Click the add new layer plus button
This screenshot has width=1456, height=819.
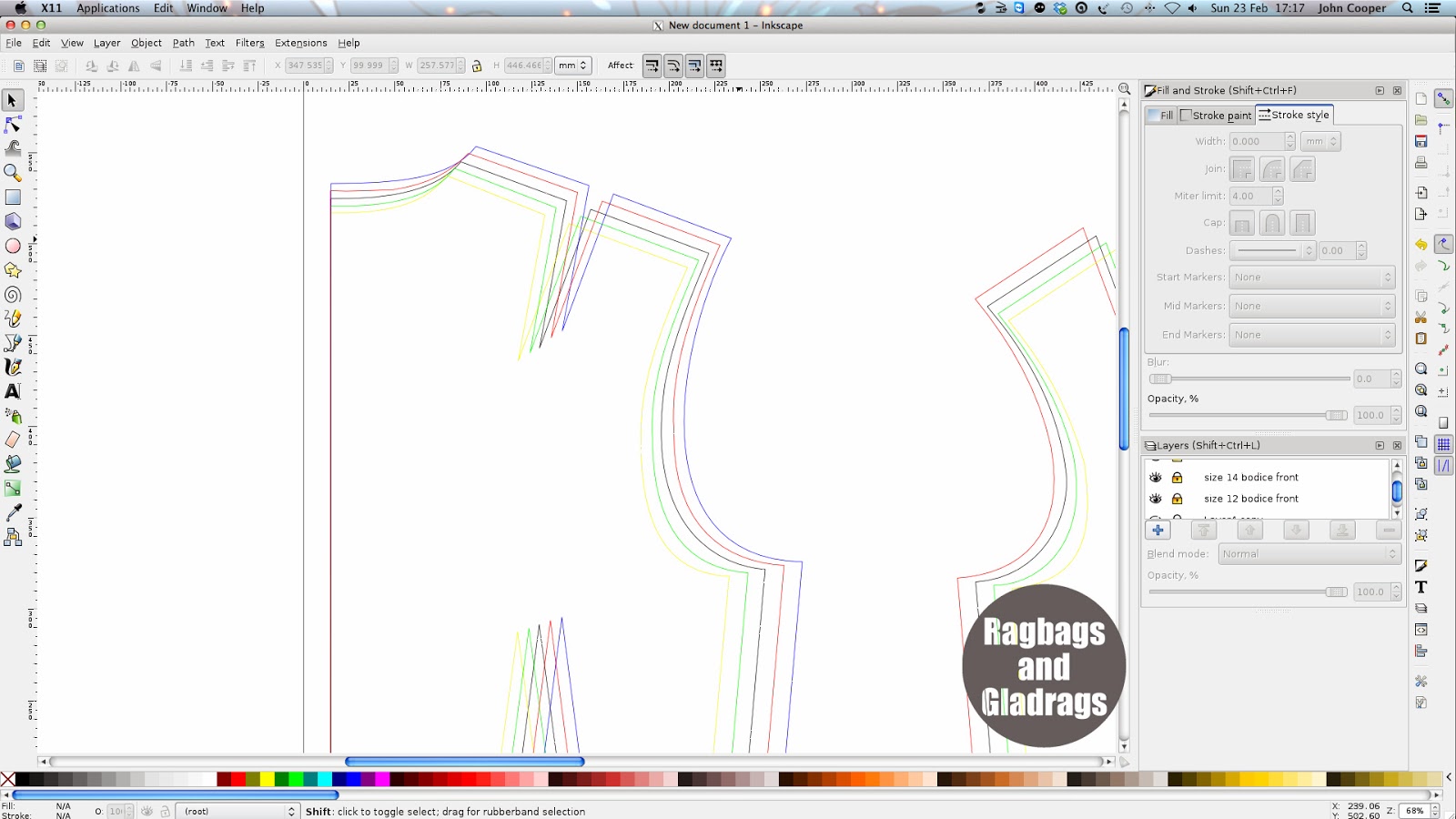(1158, 531)
